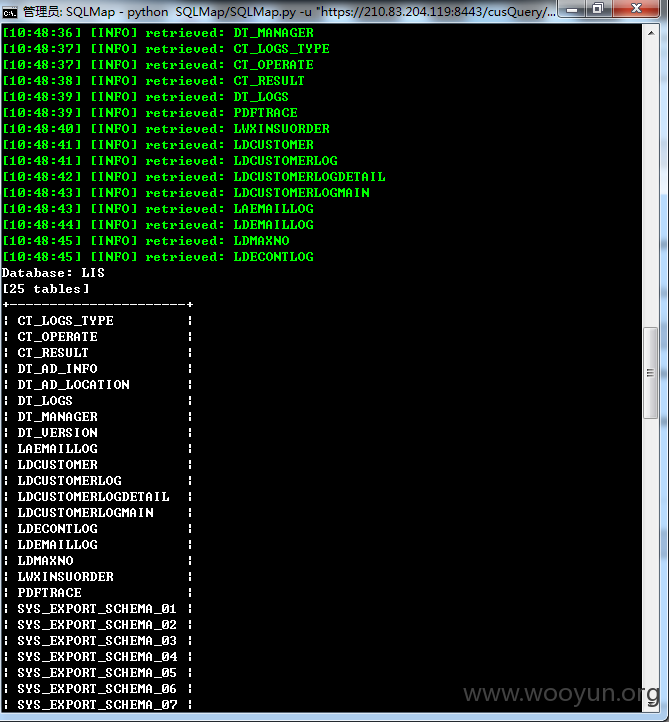Click table row SYS_EXPORT_SCHEMA_04
The height and width of the screenshot is (722, 669).
coord(98,657)
